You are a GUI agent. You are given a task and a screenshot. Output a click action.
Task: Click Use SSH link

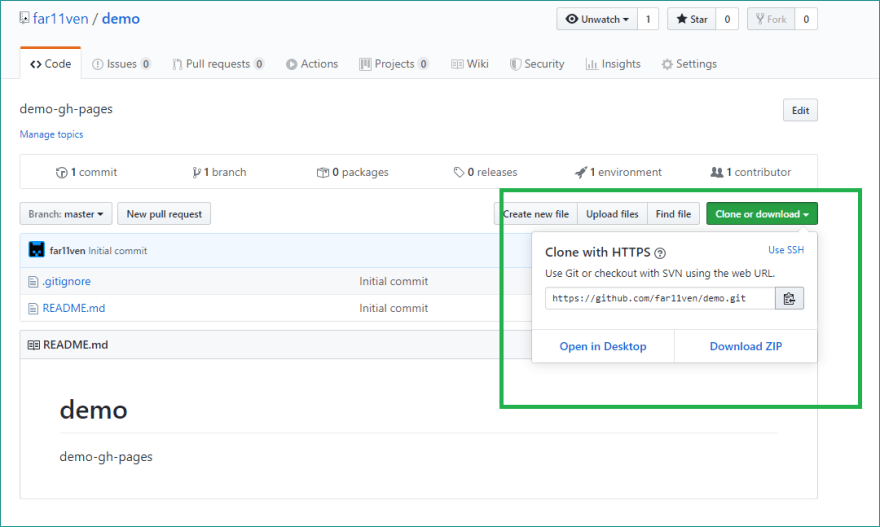pyautogui.click(x=786, y=250)
